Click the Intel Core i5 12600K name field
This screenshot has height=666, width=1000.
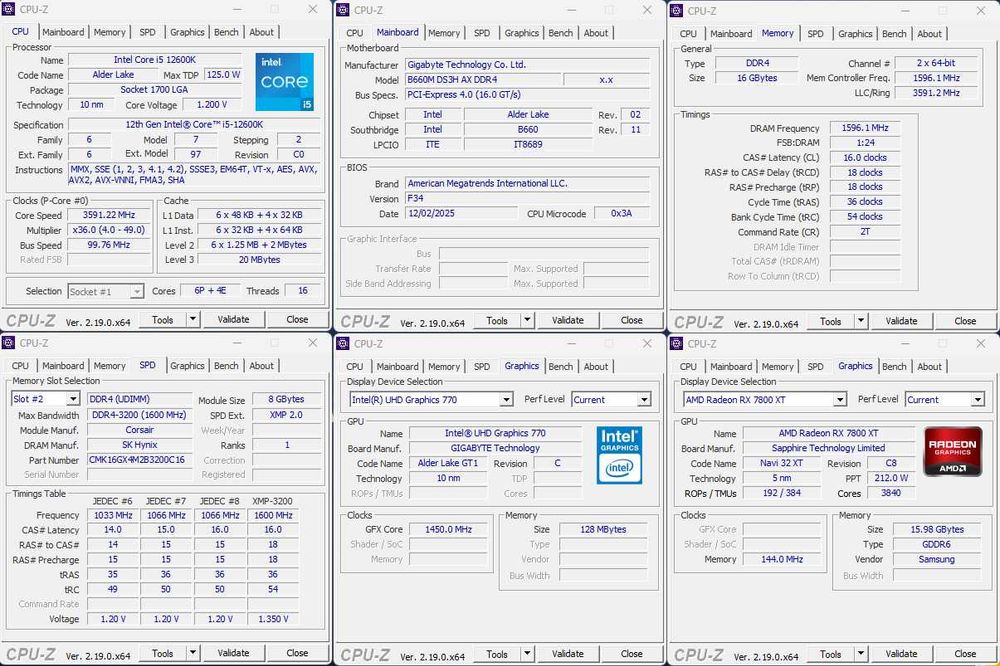point(155,59)
